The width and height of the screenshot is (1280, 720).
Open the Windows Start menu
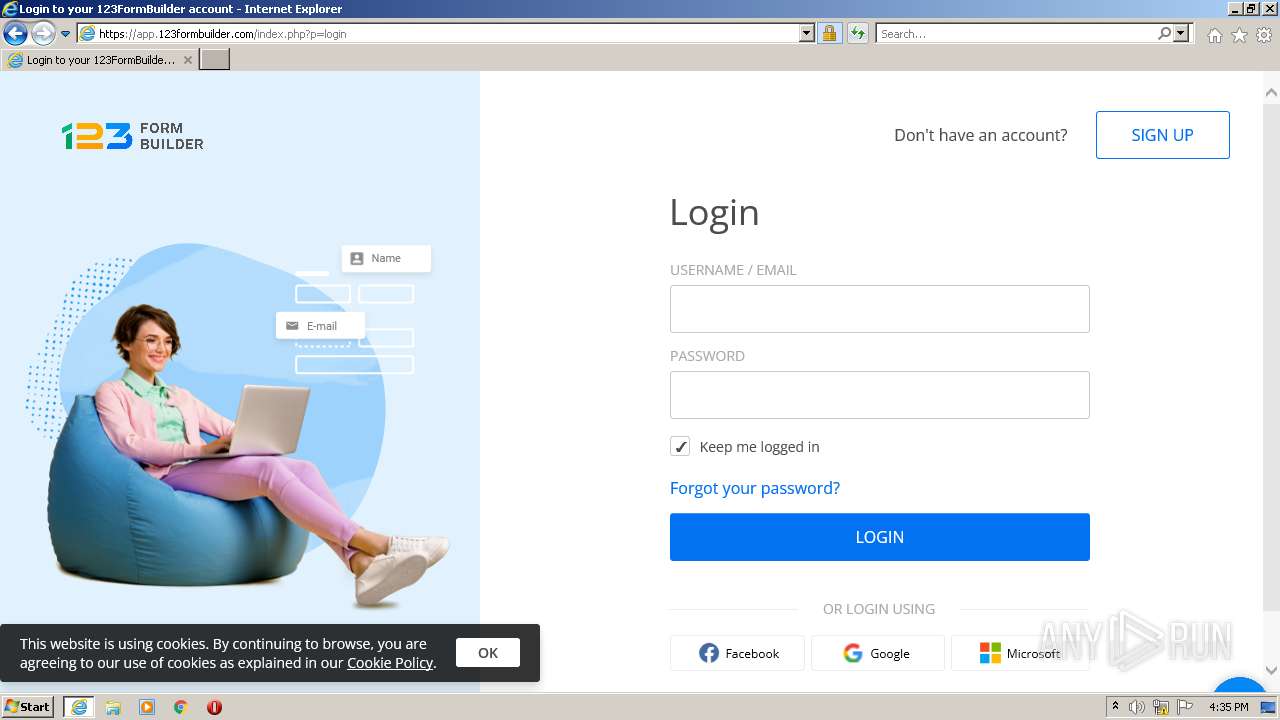pyautogui.click(x=28, y=707)
